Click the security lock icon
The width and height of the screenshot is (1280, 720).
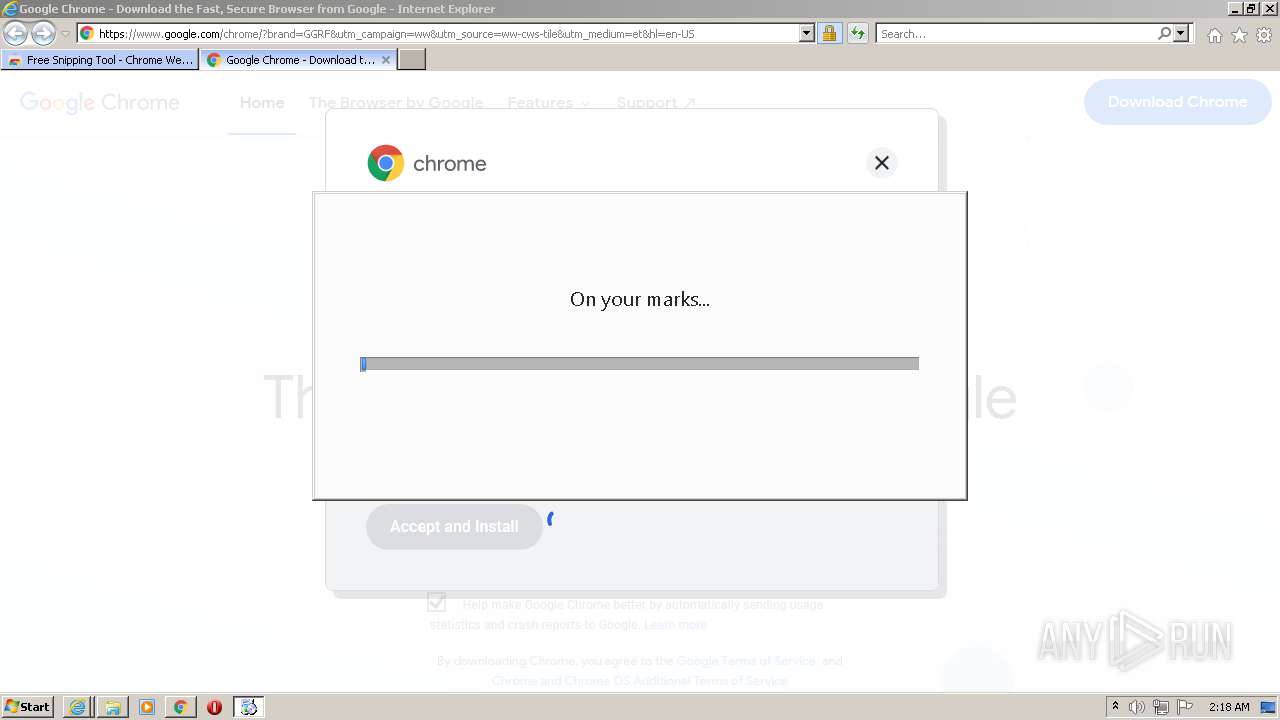point(829,34)
